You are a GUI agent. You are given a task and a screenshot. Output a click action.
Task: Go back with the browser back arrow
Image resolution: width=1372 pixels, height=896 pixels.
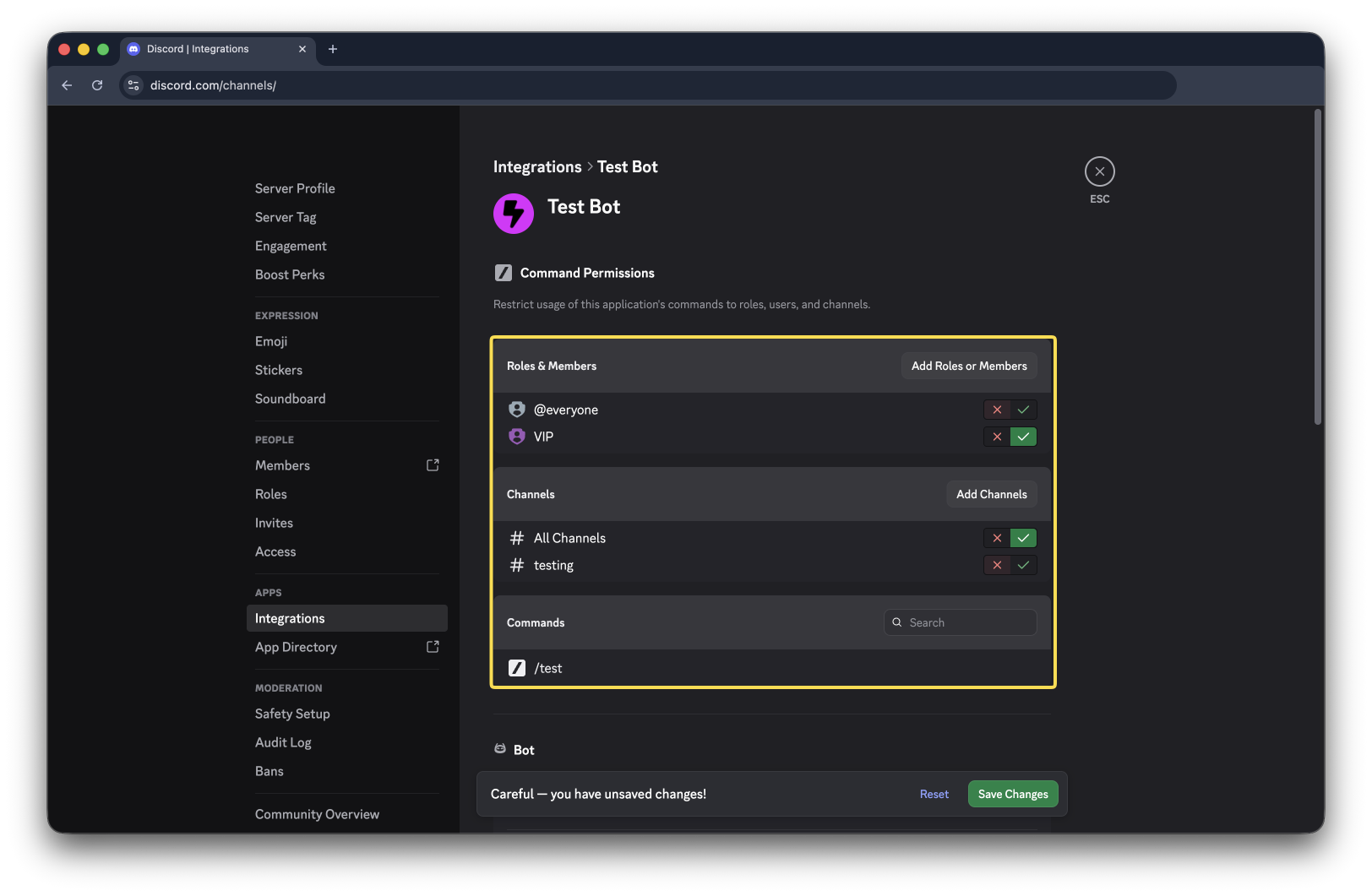[68, 85]
